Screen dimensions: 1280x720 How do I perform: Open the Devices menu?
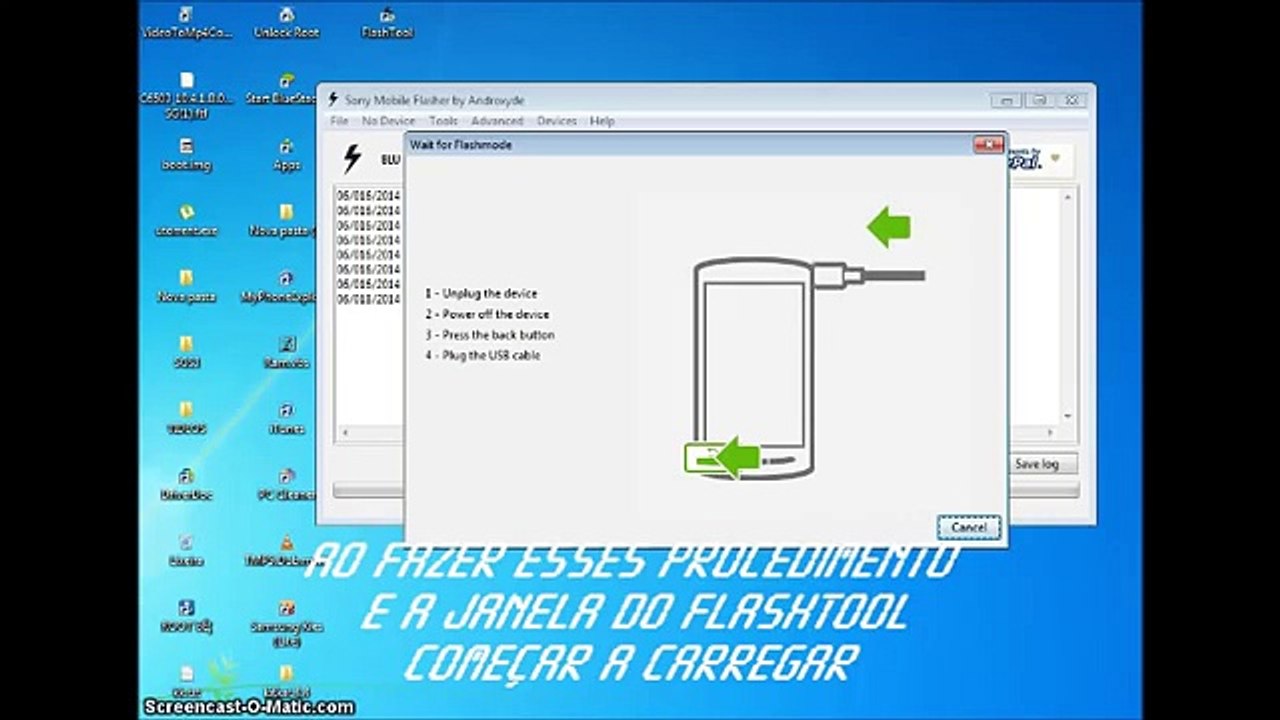tap(557, 121)
